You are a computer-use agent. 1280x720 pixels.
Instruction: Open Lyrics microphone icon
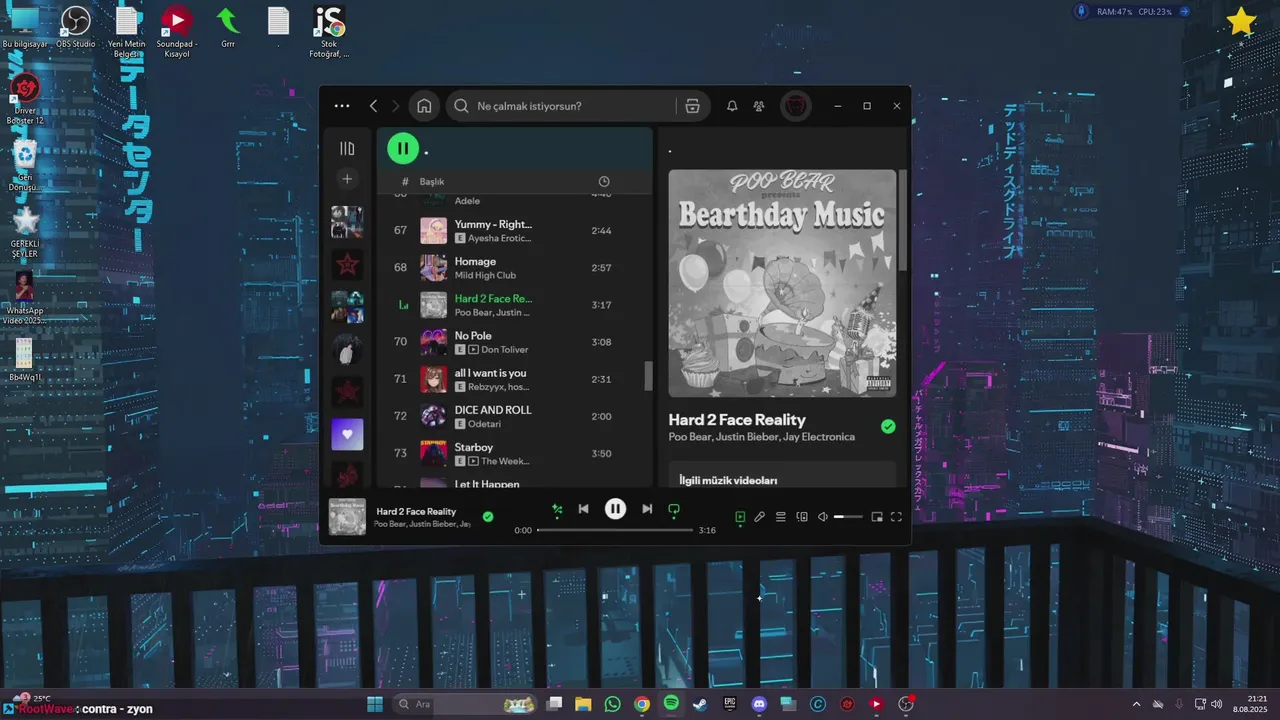coord(760,517)
